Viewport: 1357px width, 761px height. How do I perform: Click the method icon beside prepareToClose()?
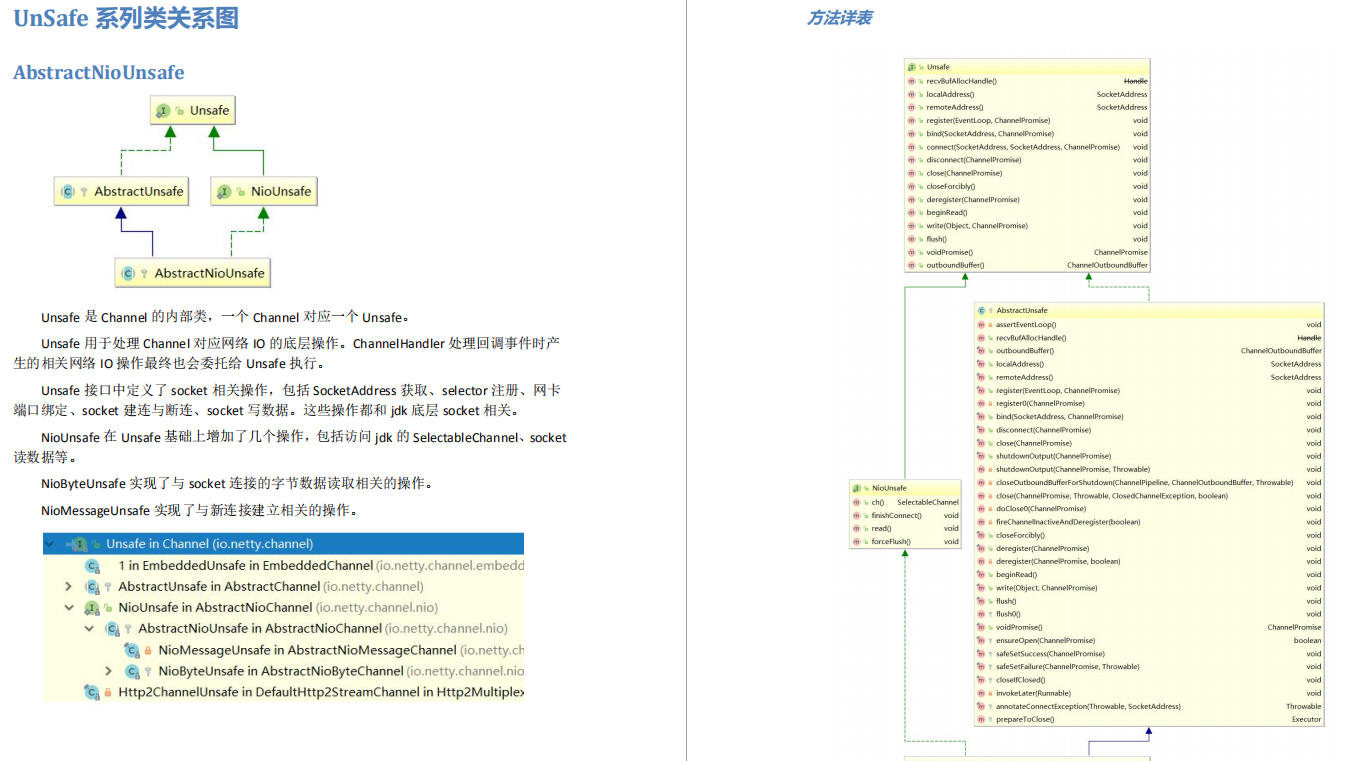coord(980,719)
